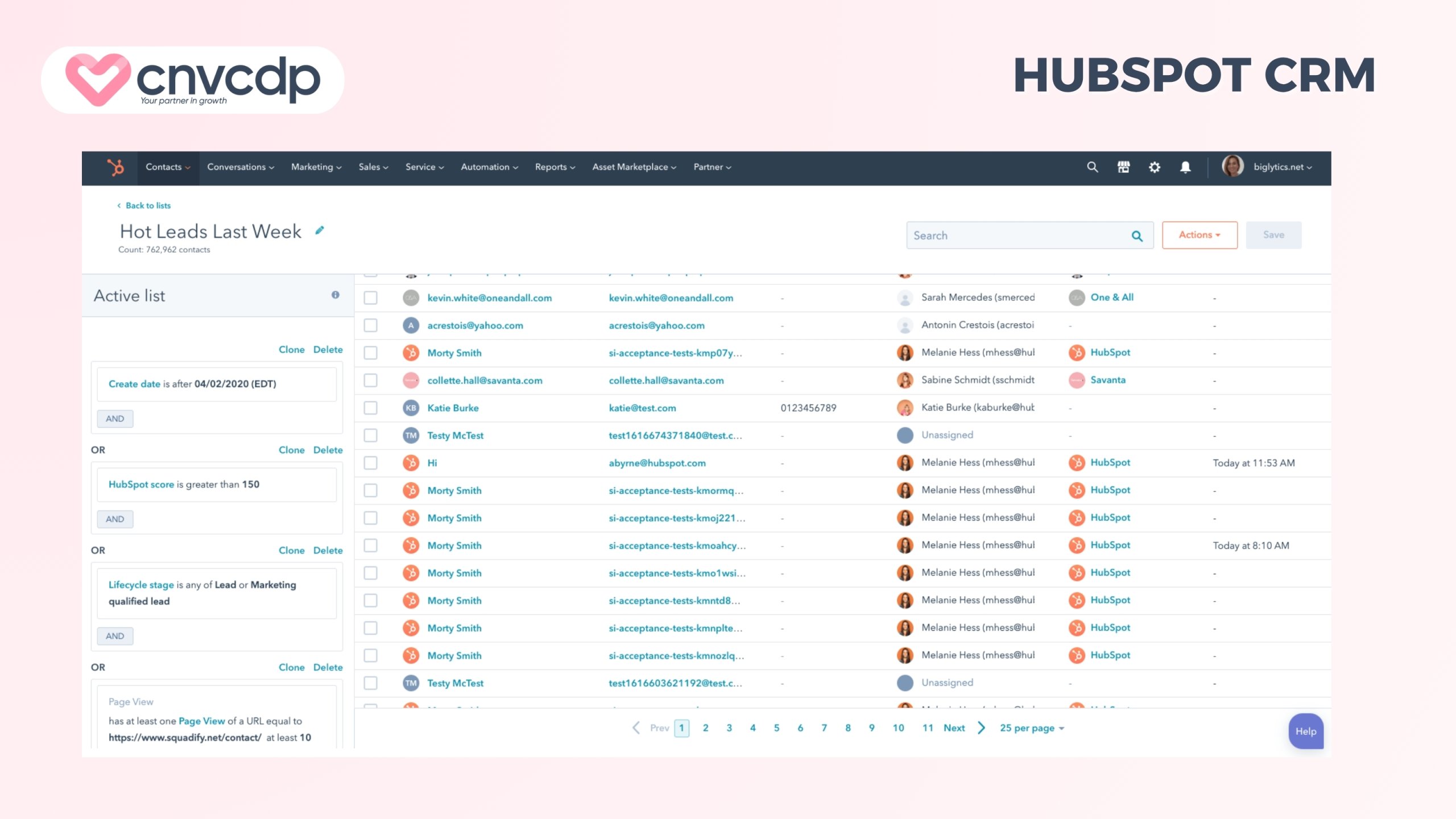Open the notifications bell
This screenshot has height=819, width=1456.
pos(1186,167)
